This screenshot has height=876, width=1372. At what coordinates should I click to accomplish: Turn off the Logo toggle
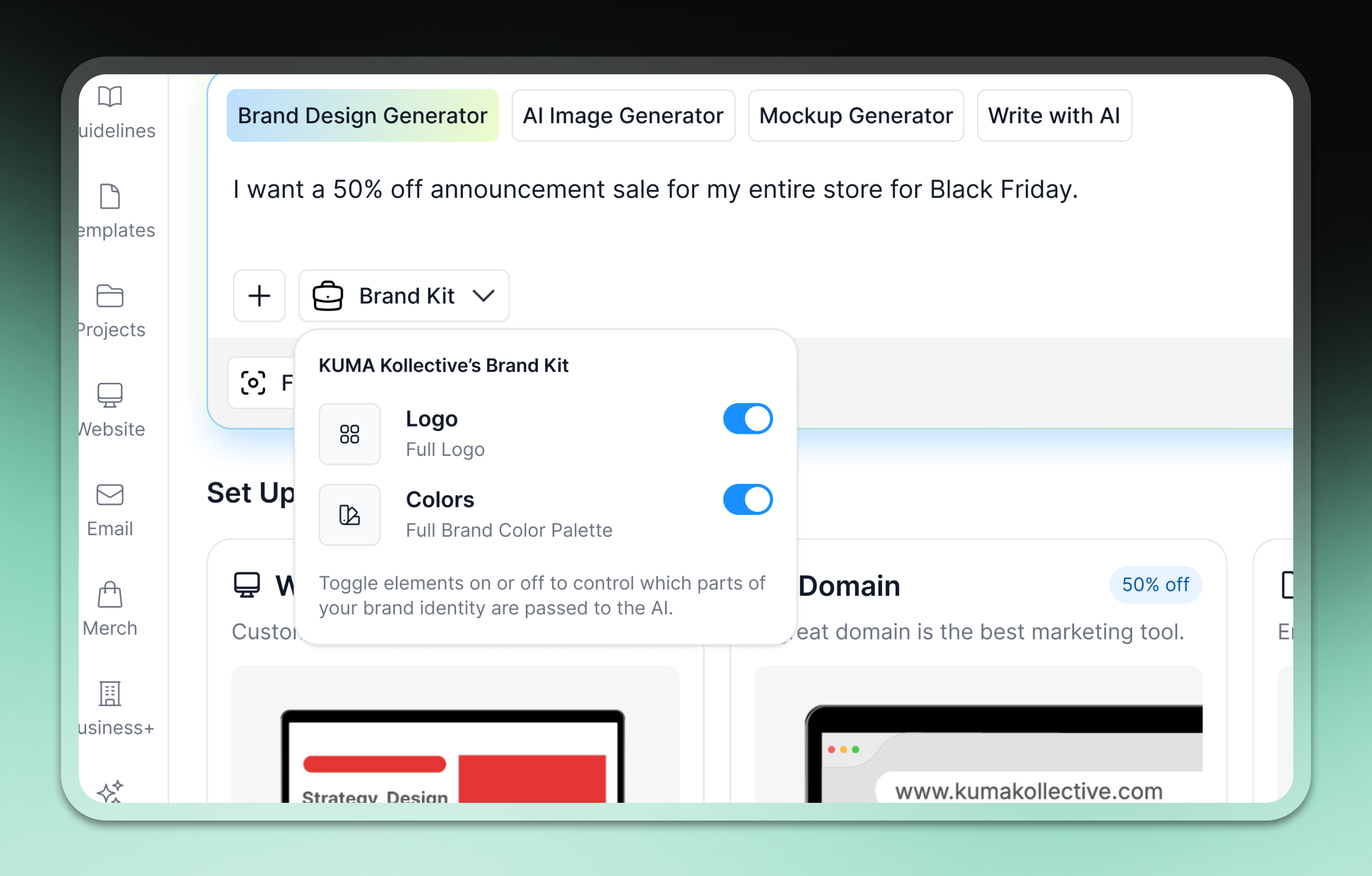pyautogui.click(x=748, y=419)
